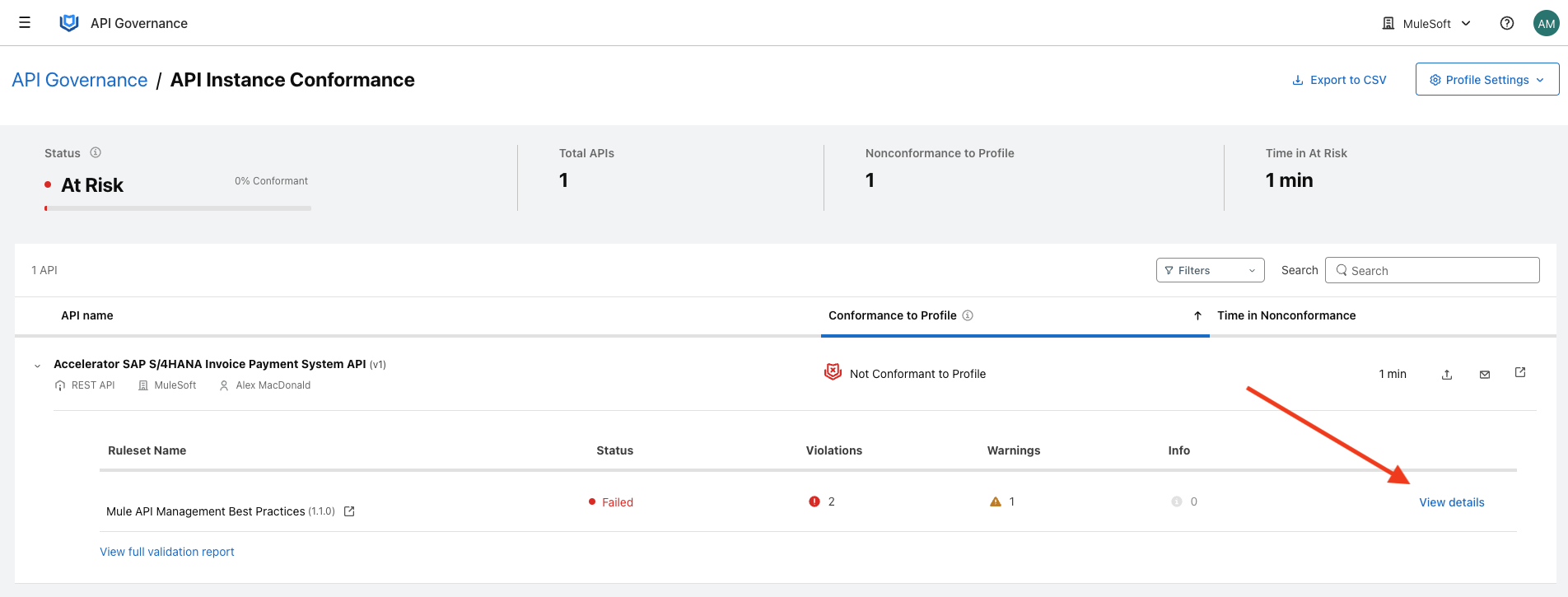
Task: Open ruleset external link icon
Action: [349, 511]
